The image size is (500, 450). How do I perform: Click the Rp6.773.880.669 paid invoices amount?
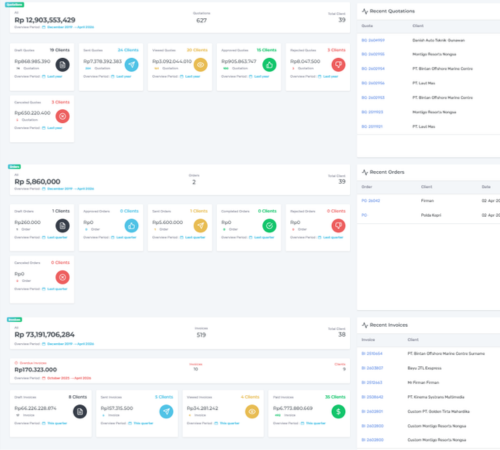(x=293, y=408)
